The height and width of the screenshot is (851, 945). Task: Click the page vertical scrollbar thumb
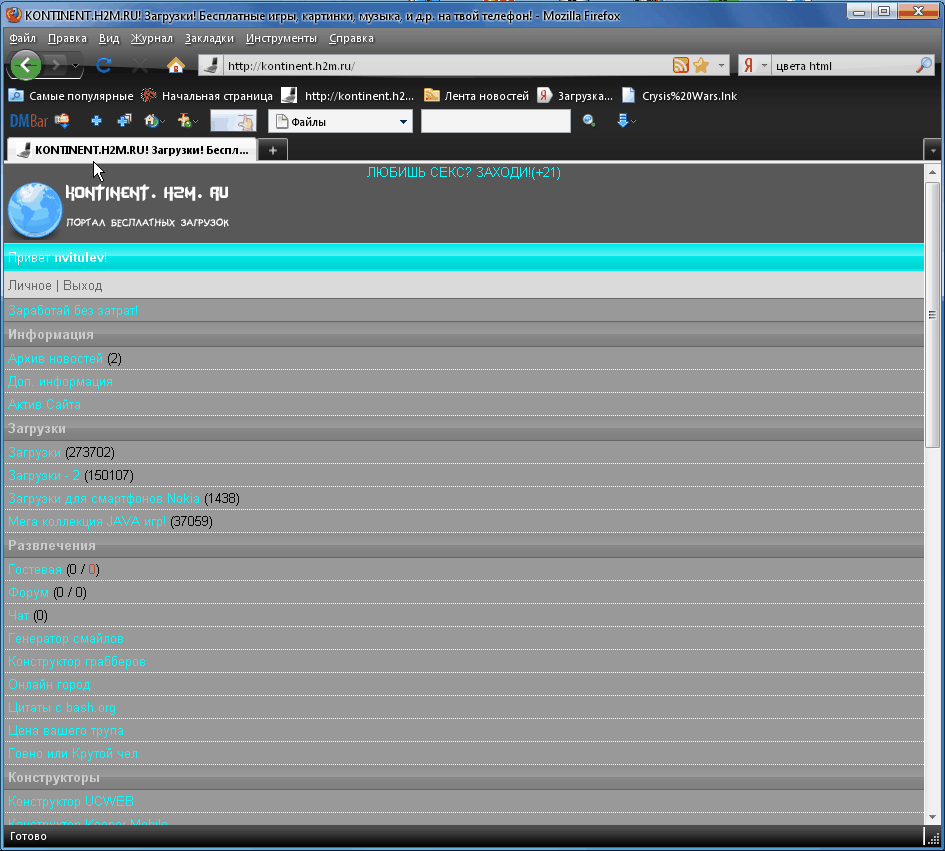[932, 315]
